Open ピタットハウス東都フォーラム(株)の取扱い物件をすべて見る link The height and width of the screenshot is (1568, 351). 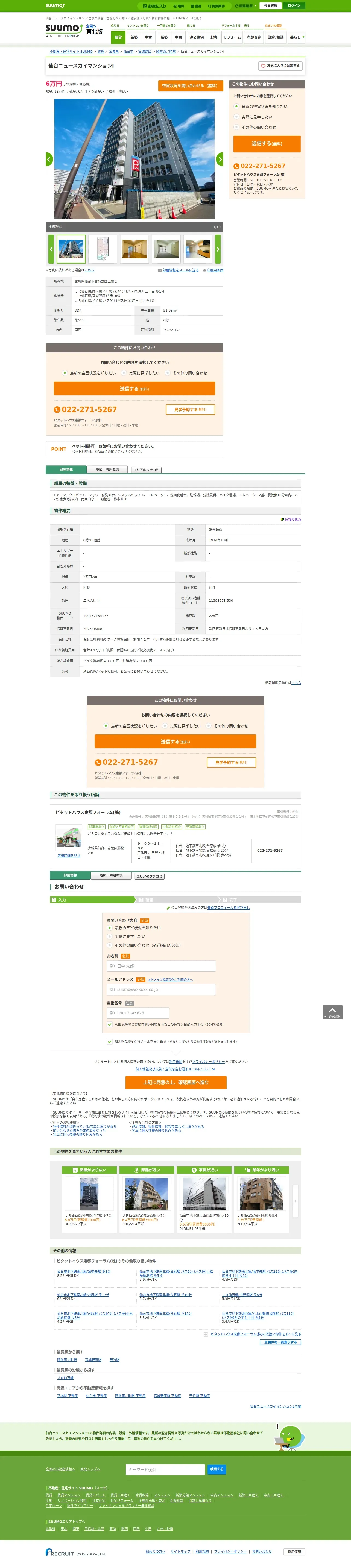click(x=256, y=1334)
